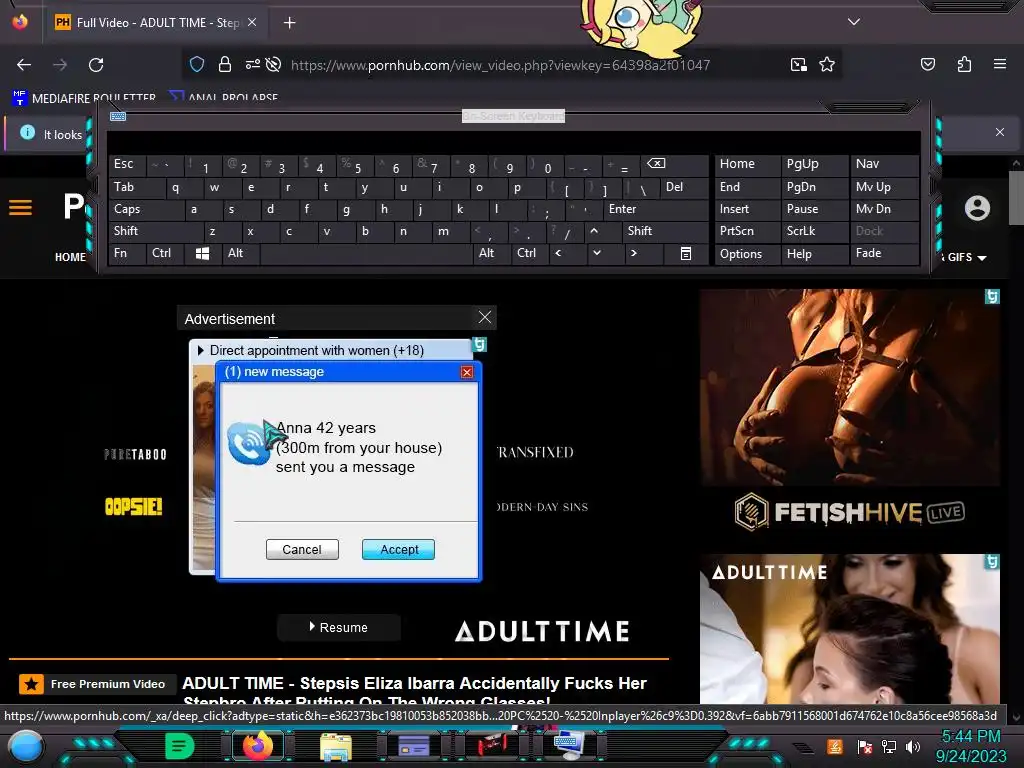The height and width of the screenshot is (768, 1024).
Task: Reload the current page
Action: tap(96, 65)
